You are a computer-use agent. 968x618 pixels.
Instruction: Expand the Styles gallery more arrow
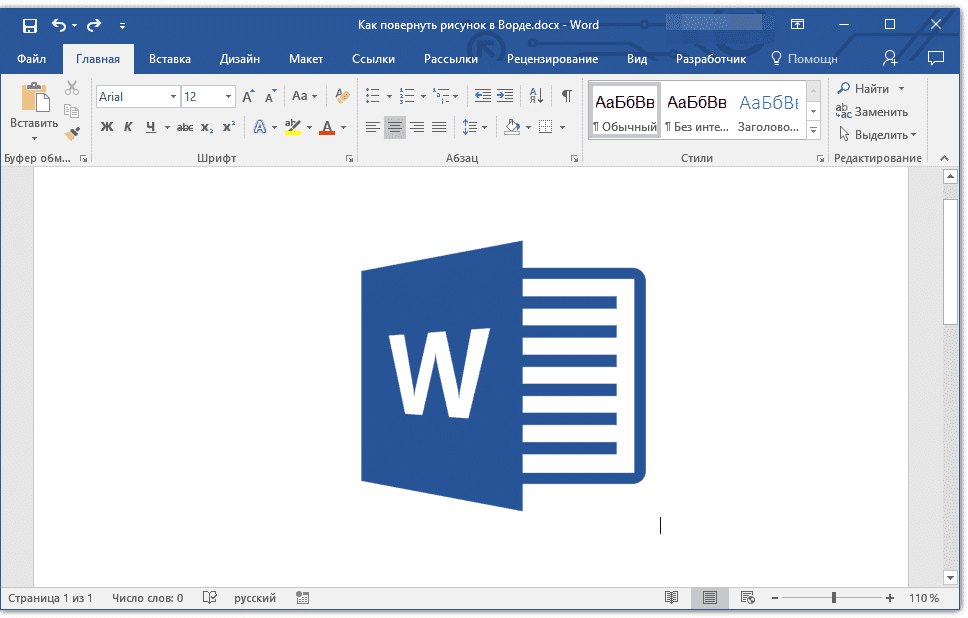[813, 131]
